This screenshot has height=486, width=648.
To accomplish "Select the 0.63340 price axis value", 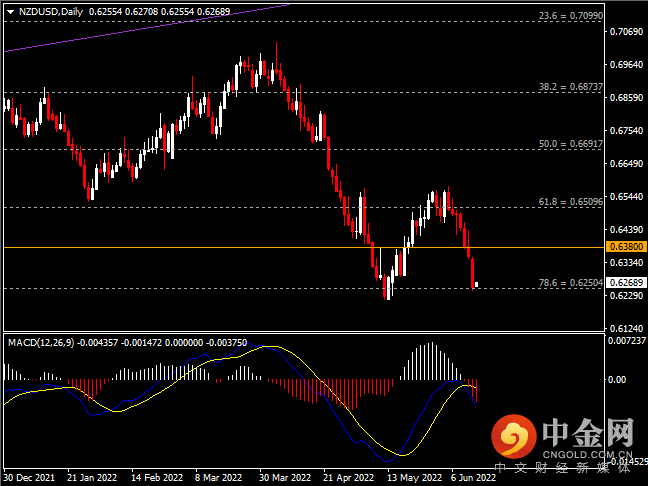I will [x=627, y=262].
